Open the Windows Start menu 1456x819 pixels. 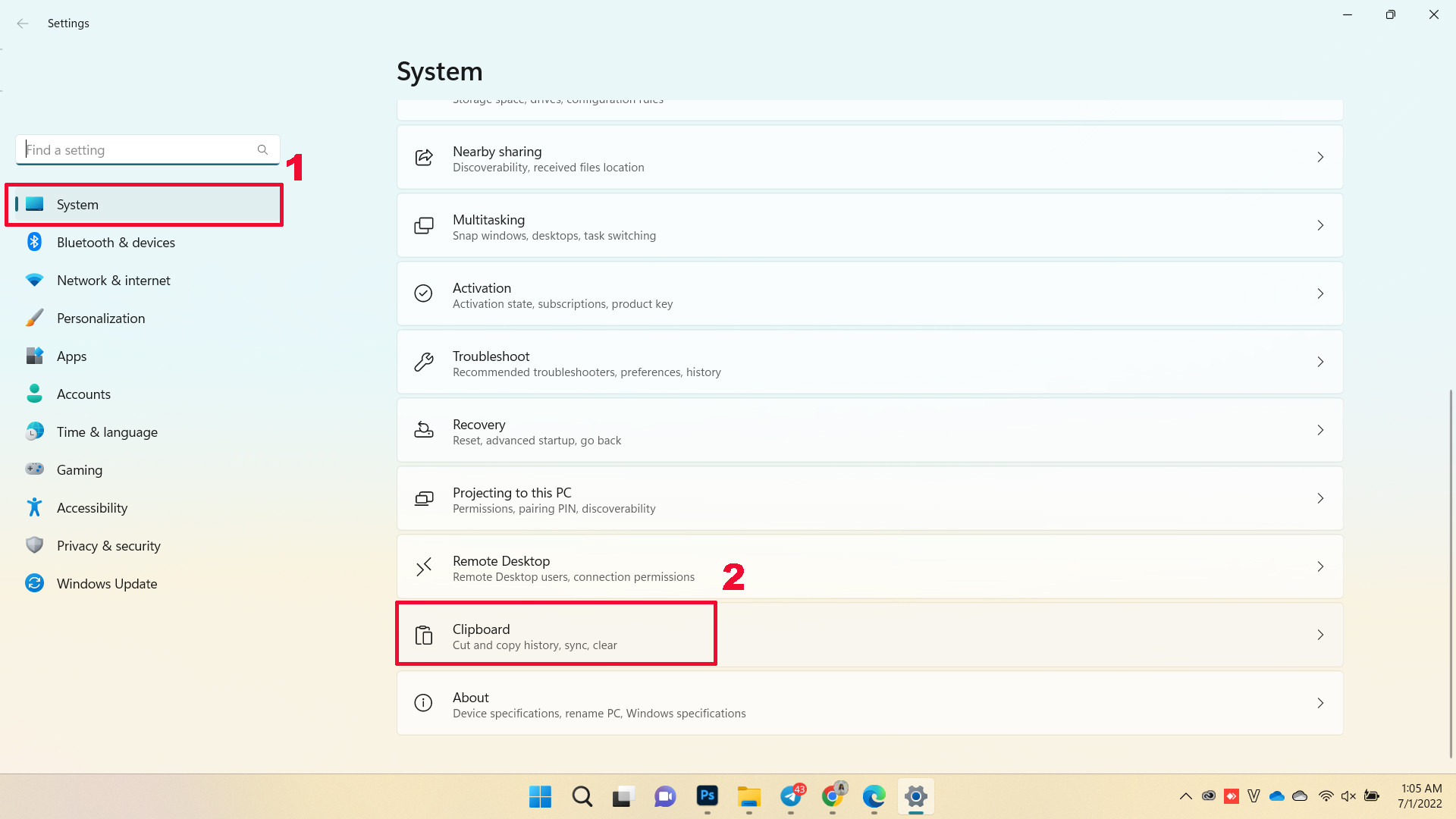pyautogui.click(x=541, y=796)
